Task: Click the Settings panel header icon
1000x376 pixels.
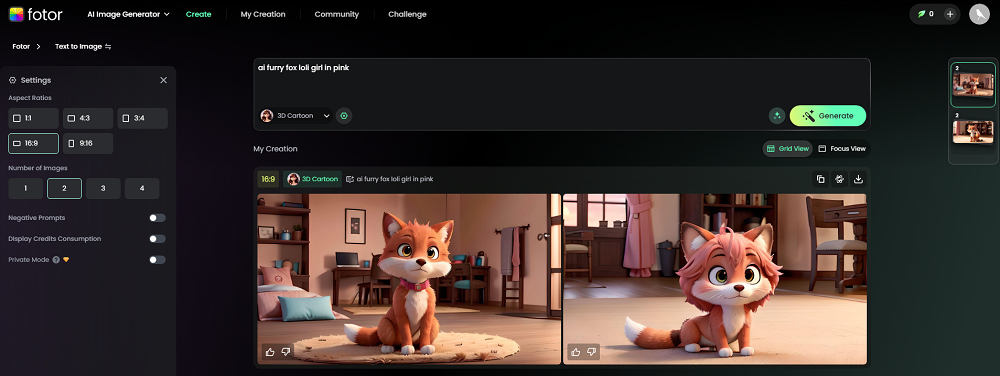Action: 12,80
